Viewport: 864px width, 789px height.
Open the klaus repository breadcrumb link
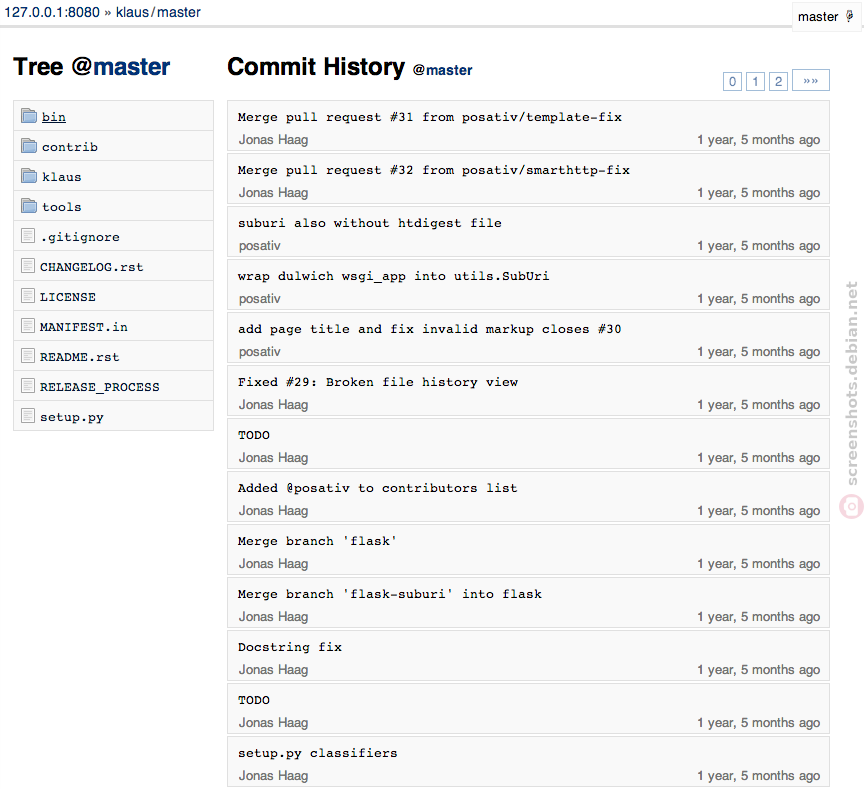pos(132,12)
